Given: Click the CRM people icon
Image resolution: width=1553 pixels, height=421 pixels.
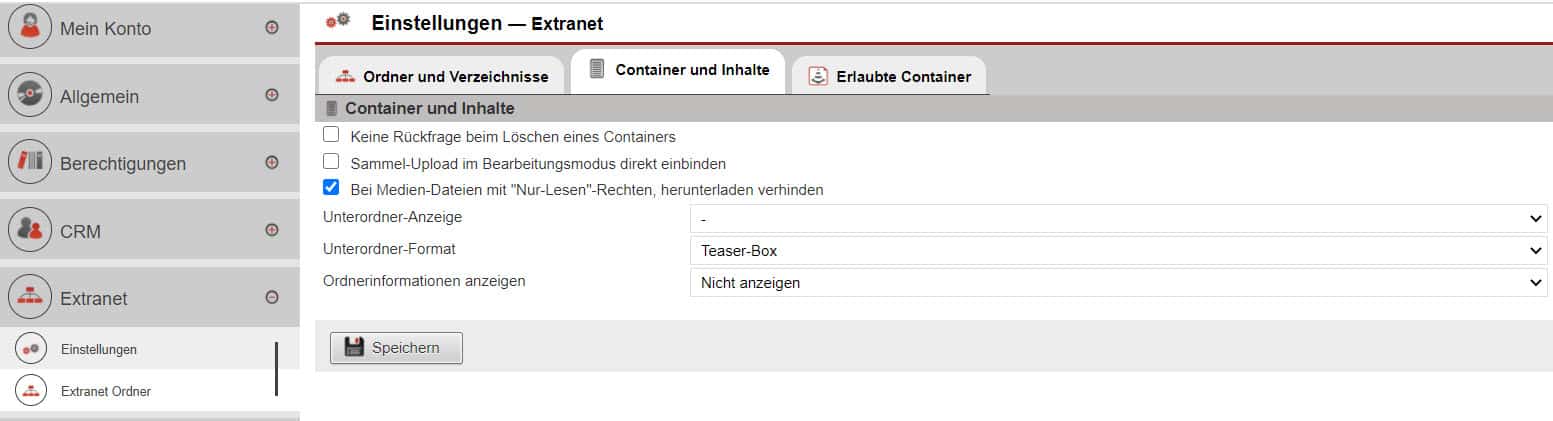Looking at the screenshot, I should pyautogui.click(x=30, y=230).
